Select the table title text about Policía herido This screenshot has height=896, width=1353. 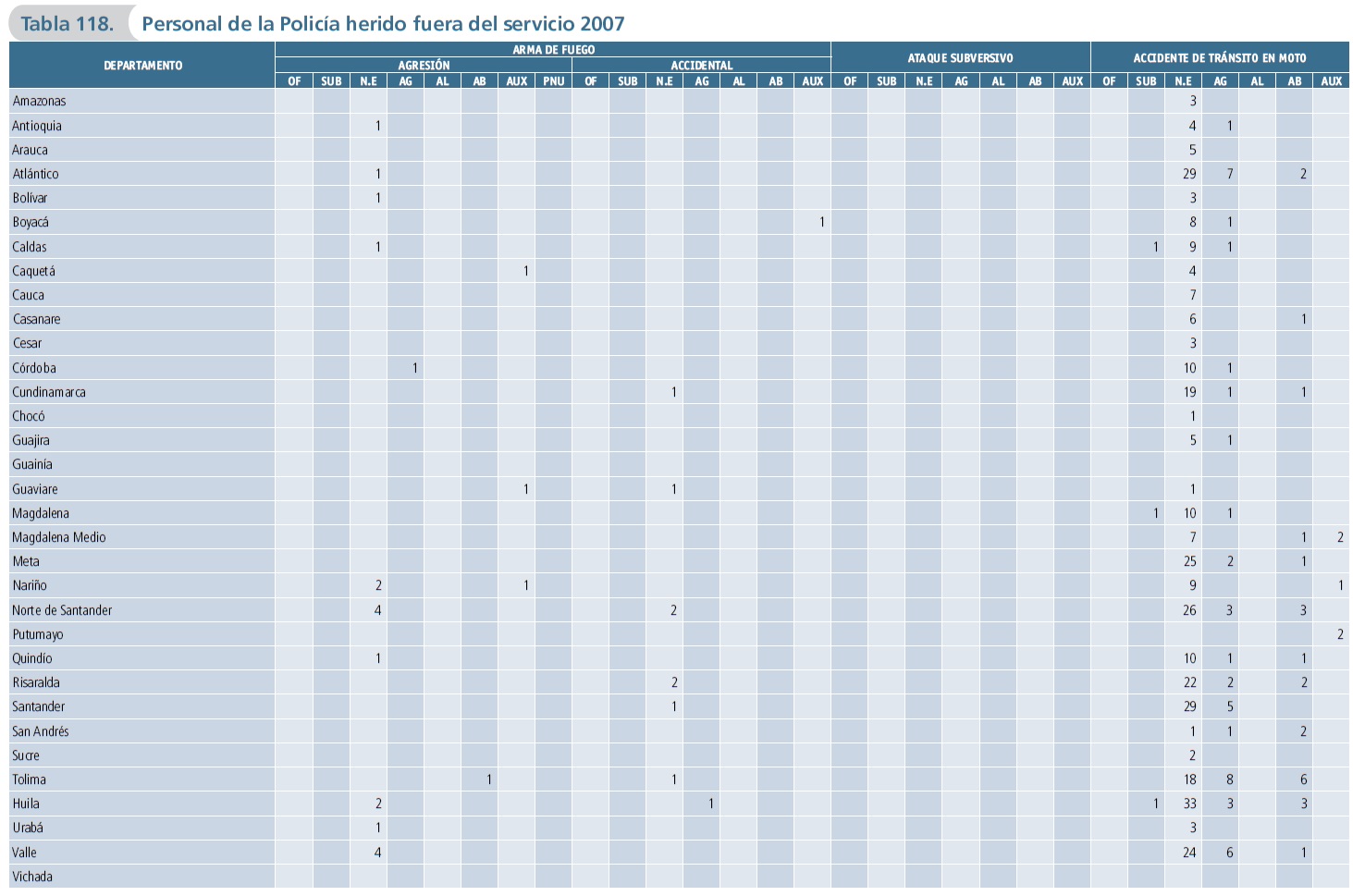pos(383,24)
